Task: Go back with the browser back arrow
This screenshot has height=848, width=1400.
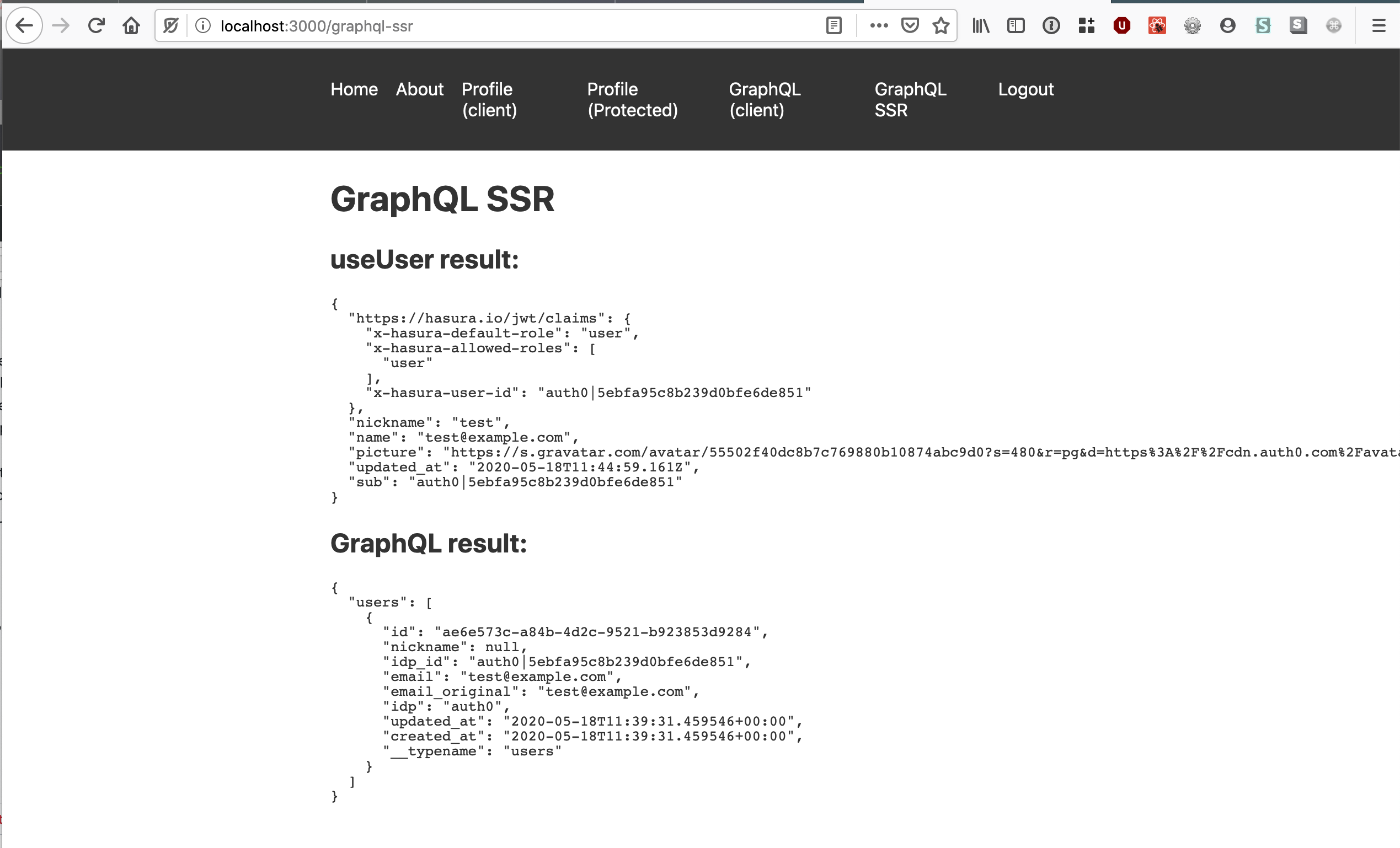Action: pyautogui.click(x=24, y=25)
